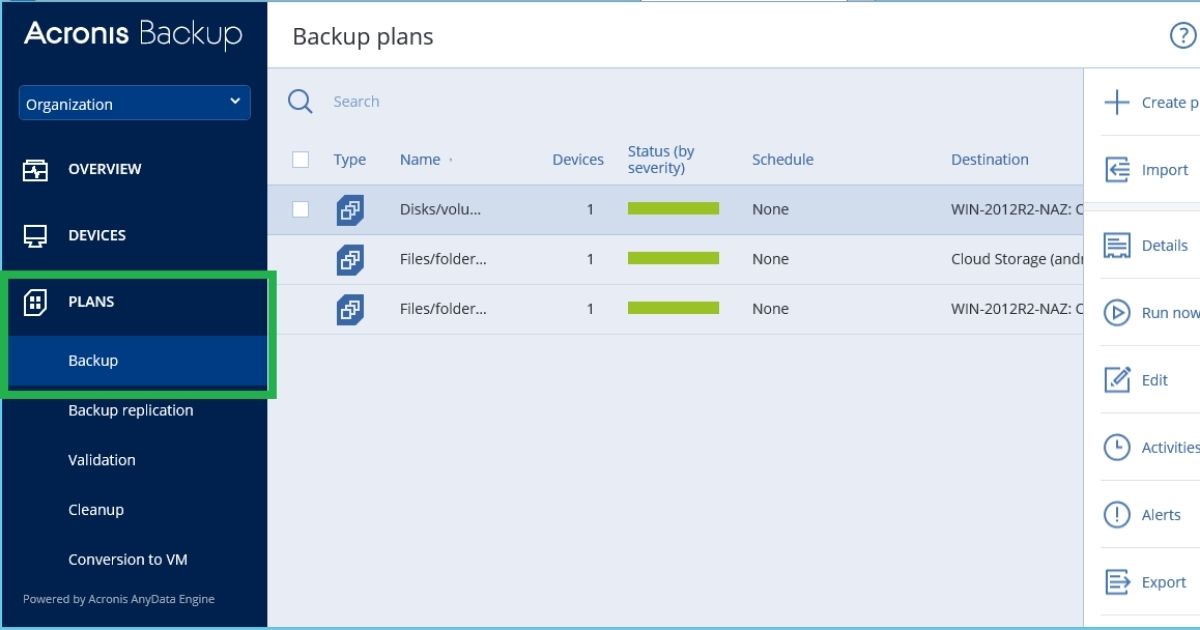Screen dimensions: 1200x630
Task: Click the Edit pencil icon
Action: pos(1116,380)
